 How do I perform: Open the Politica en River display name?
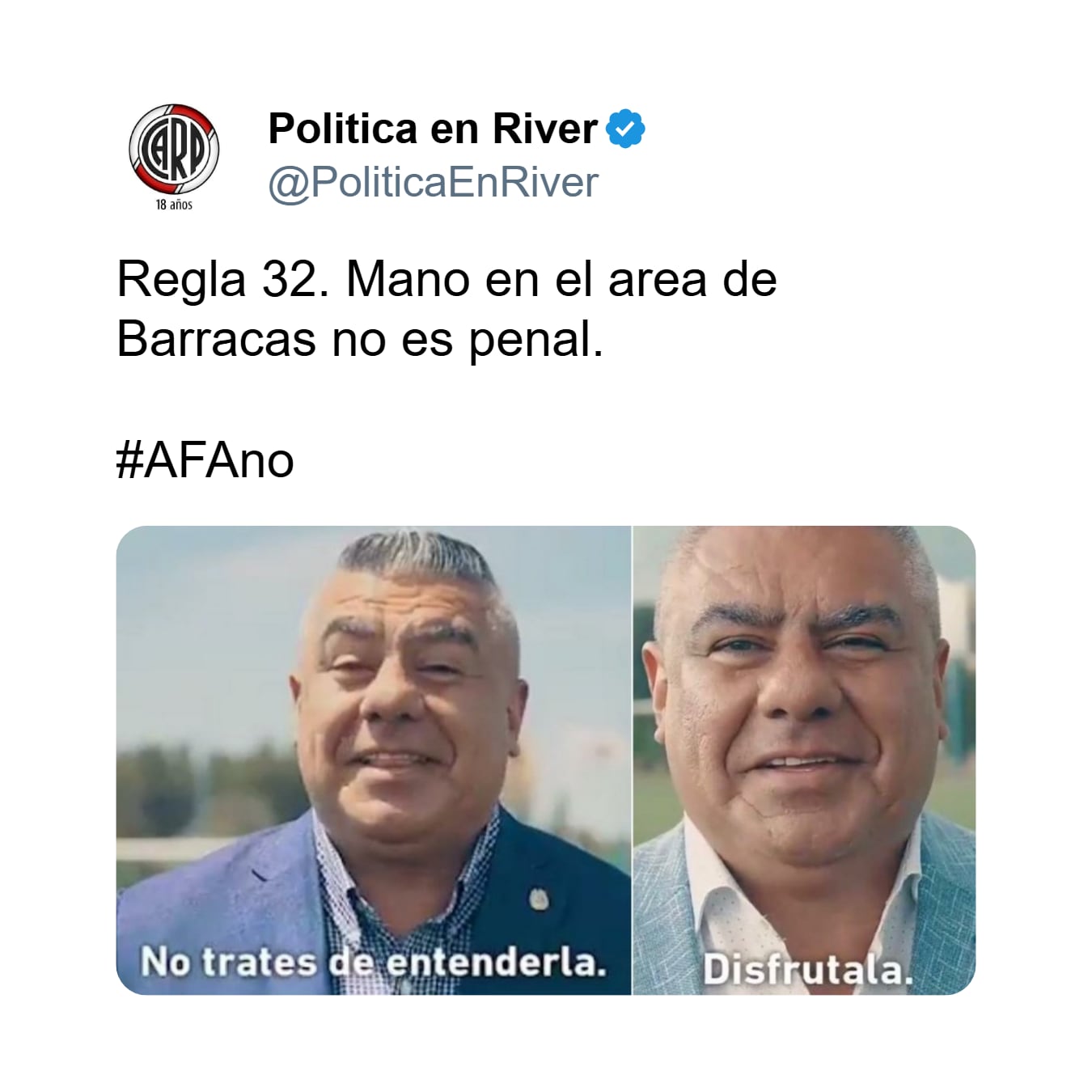click(x=433, y=129)
